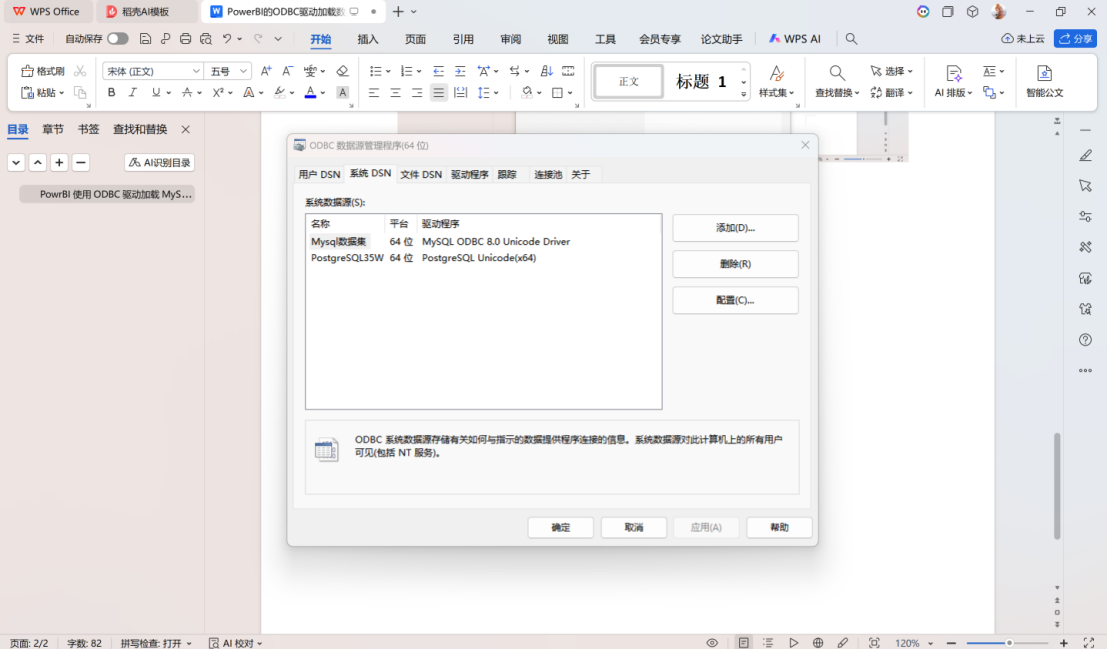Viewport: 1107px width, 649px height.
Task: Expand the numbered list dropdown arrow
Action: click(419, 71)
